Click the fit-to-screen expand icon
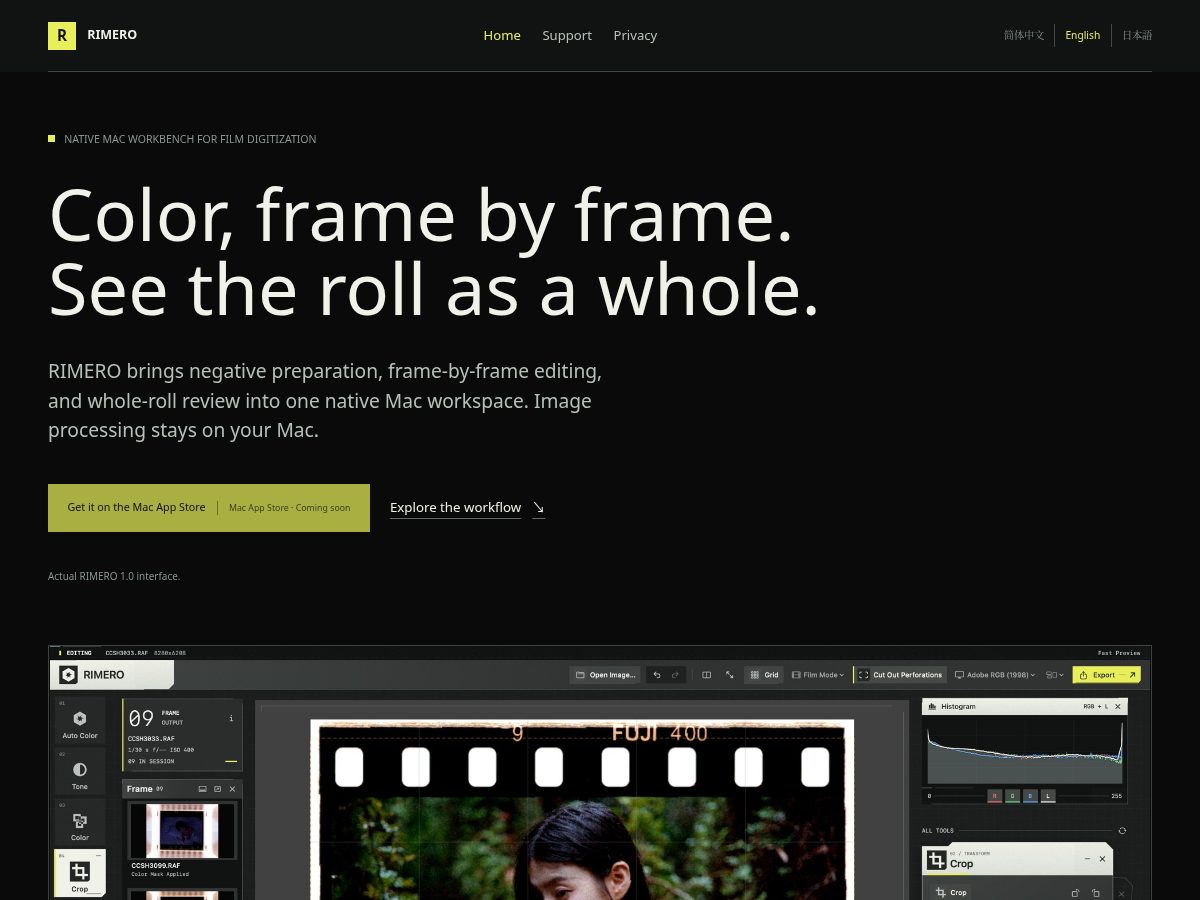Screen dimensions: 1200x900 [x=730, y=675]
